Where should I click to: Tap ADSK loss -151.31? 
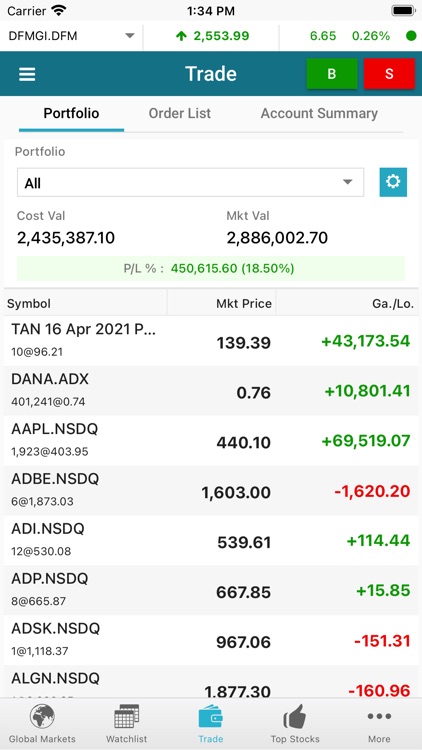point(382,640)
